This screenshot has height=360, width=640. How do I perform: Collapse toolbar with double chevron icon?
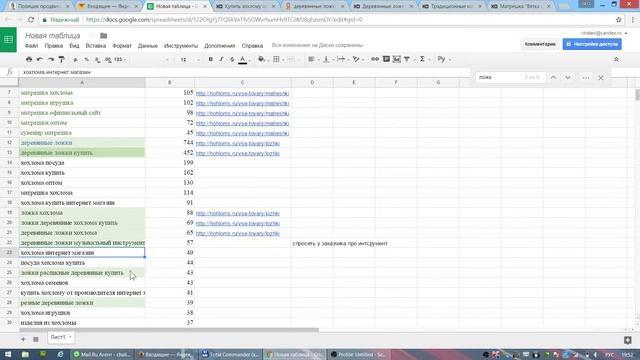click(x=616, y=60)
